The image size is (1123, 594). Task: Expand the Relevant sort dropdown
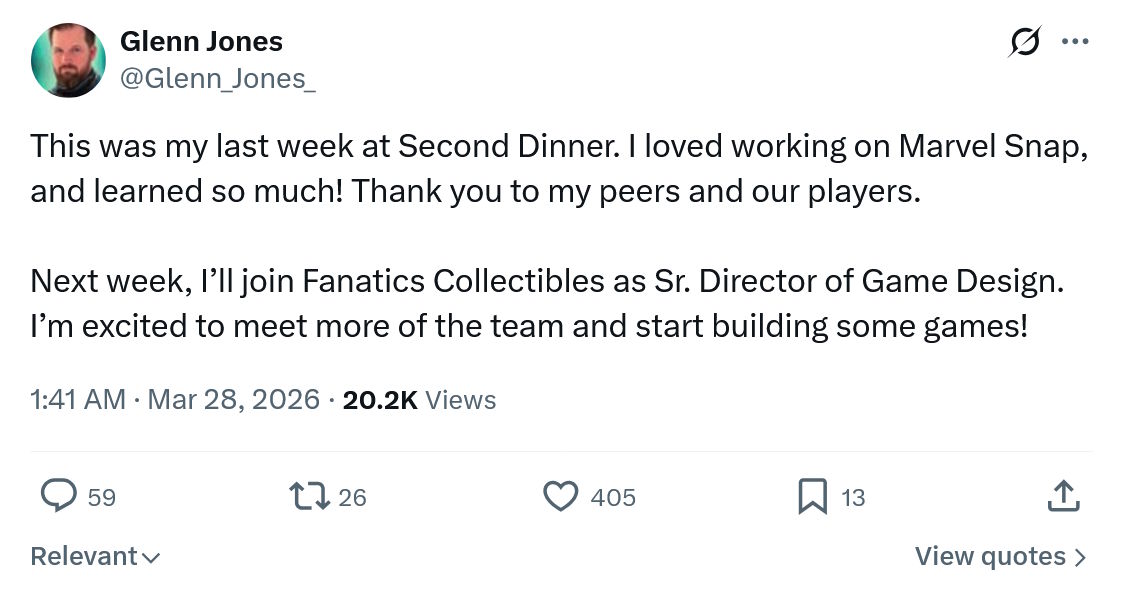tap(95, 556)
